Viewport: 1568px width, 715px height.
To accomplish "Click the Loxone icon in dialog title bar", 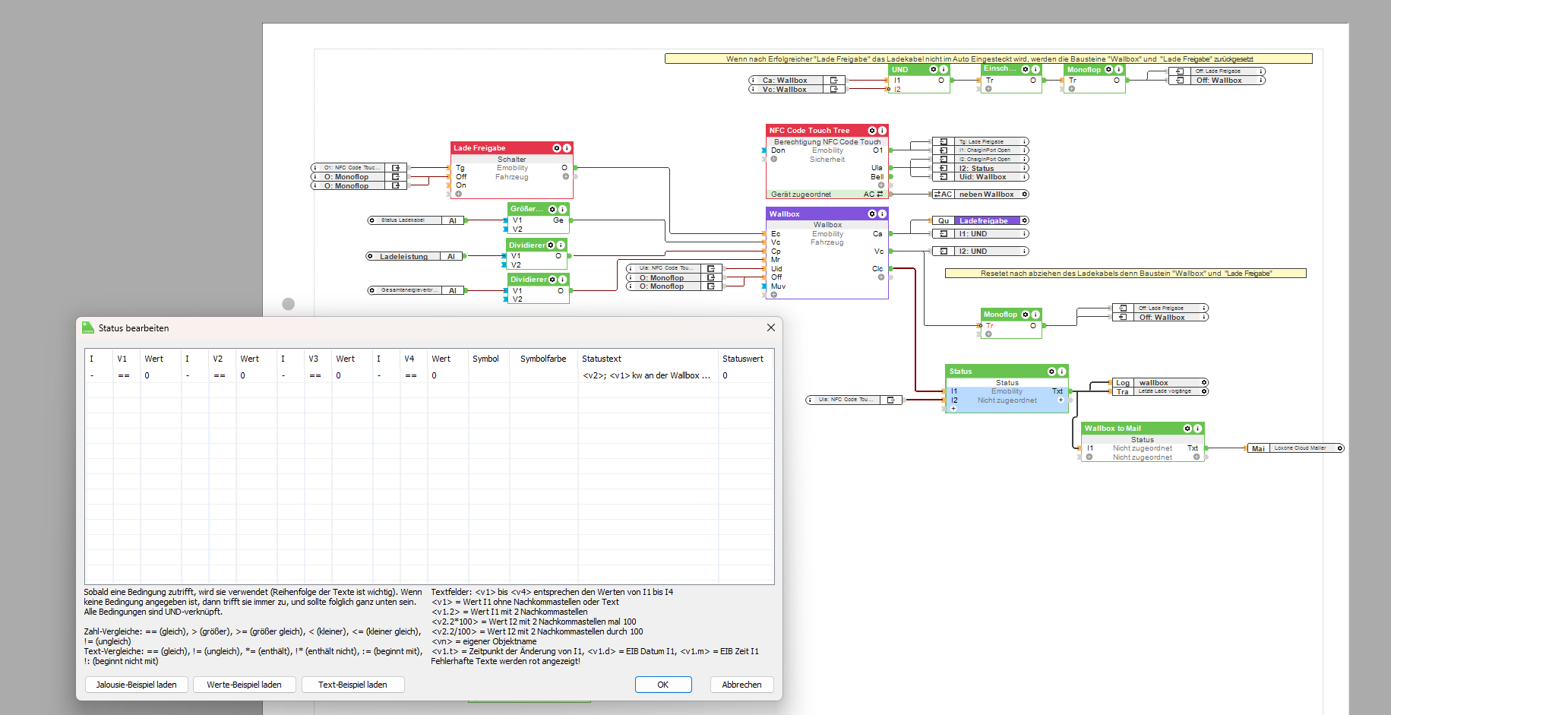I will [x=88, y=328].
